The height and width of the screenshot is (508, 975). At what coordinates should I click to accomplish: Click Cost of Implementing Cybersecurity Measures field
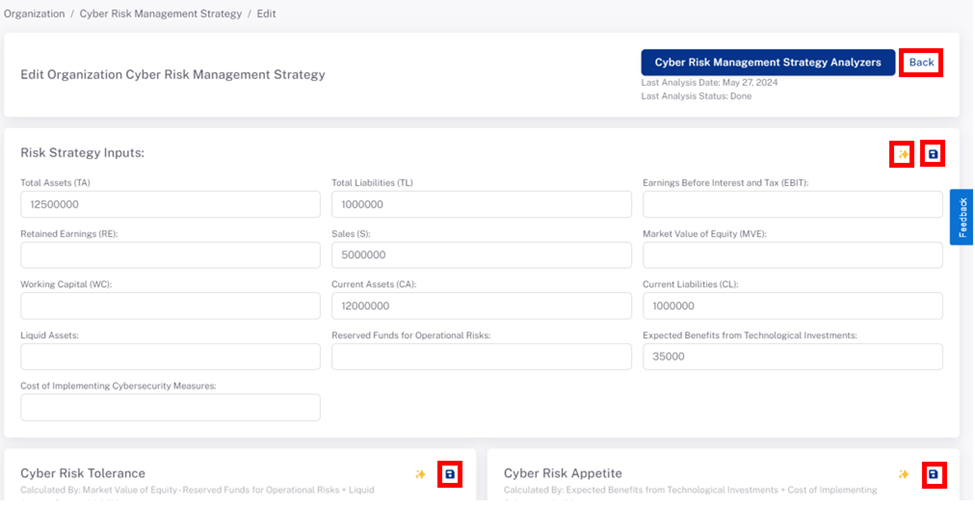[170, 407]
